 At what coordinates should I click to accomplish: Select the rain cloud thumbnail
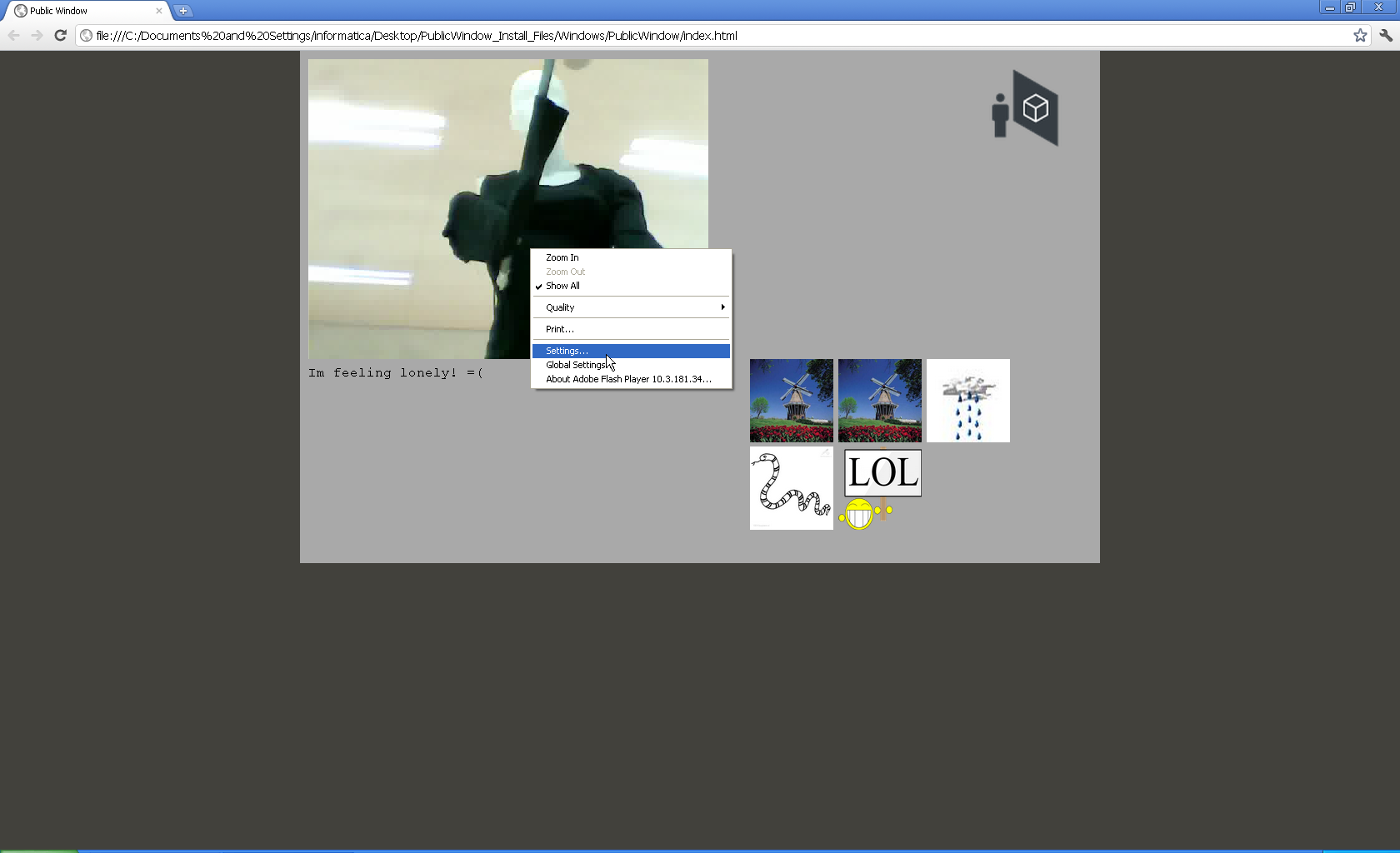coord(968,401)
